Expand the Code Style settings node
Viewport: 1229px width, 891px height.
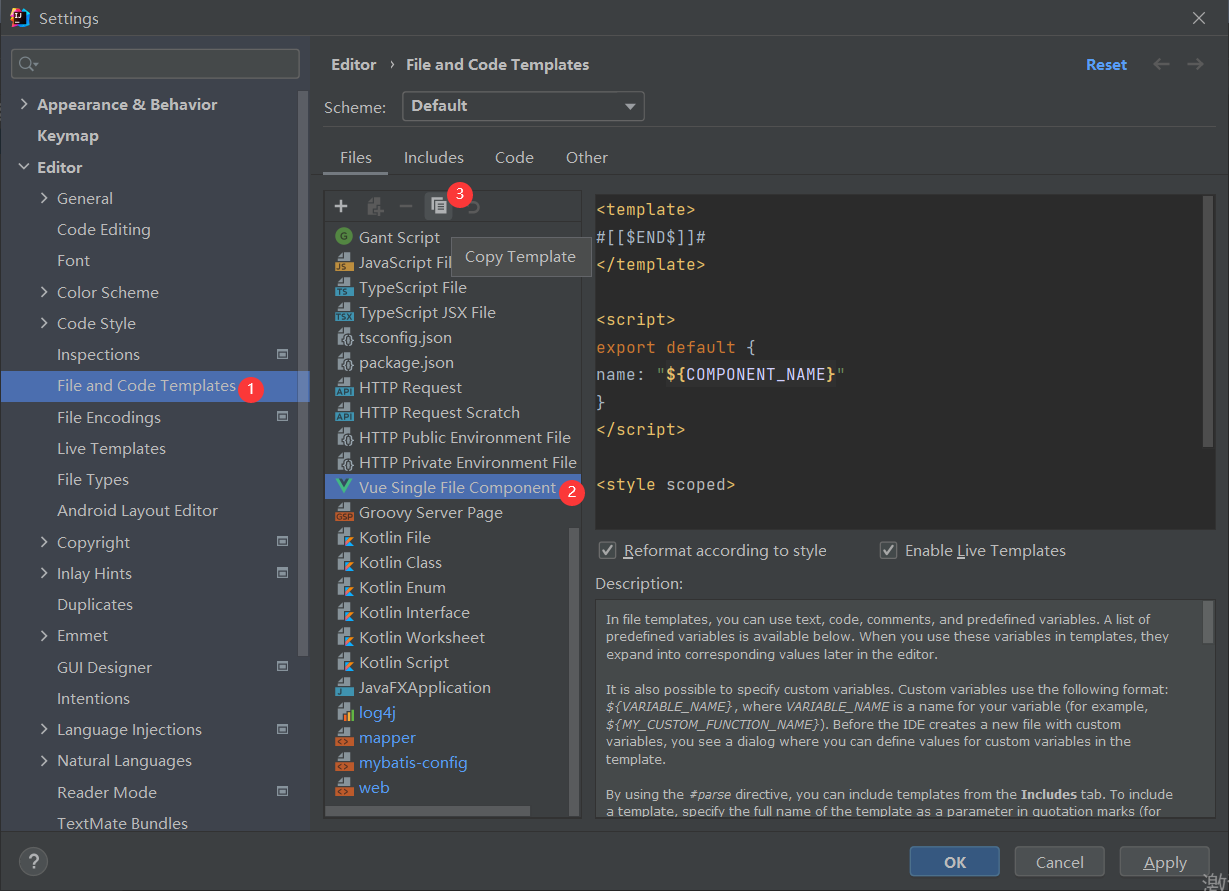pyautogui.click(x=44, y=323)
